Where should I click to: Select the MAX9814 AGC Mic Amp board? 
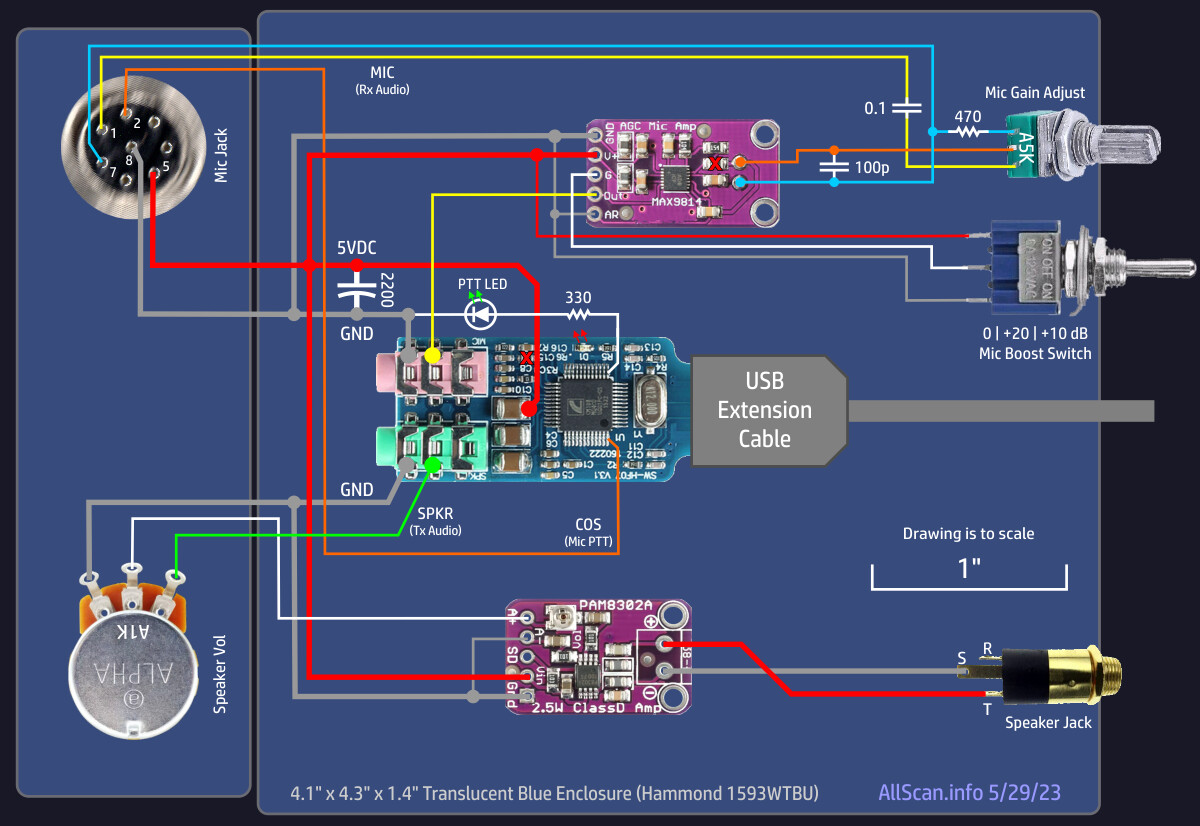(x=680, y=173)
